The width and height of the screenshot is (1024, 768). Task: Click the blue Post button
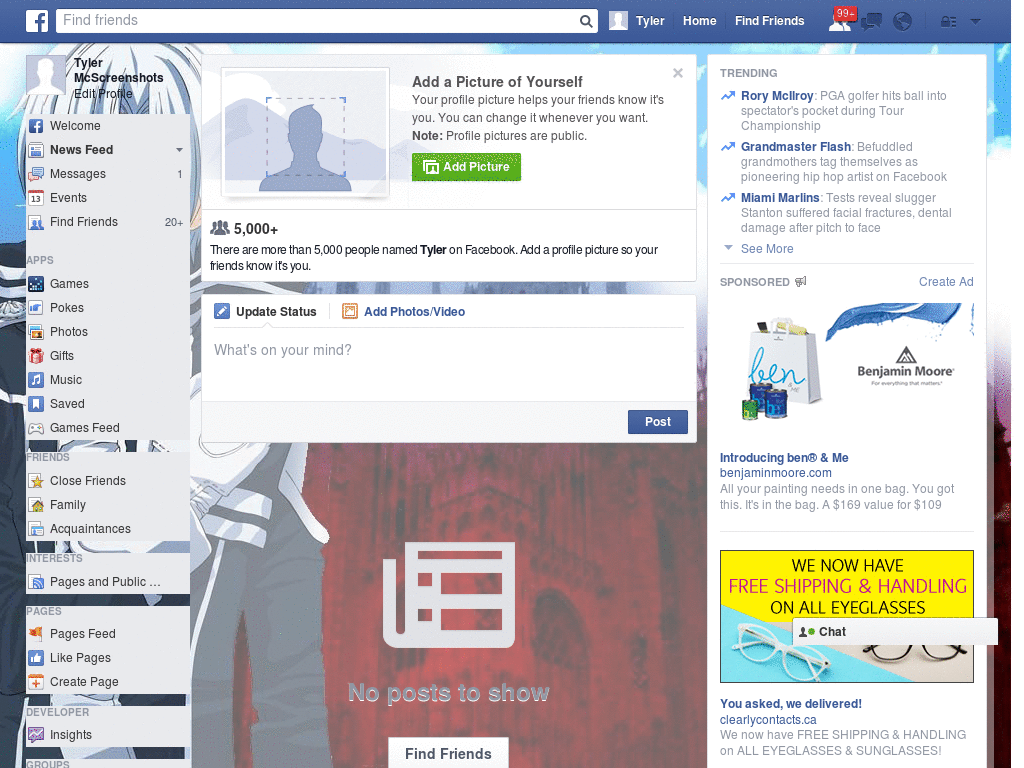[x=658, y=422]
